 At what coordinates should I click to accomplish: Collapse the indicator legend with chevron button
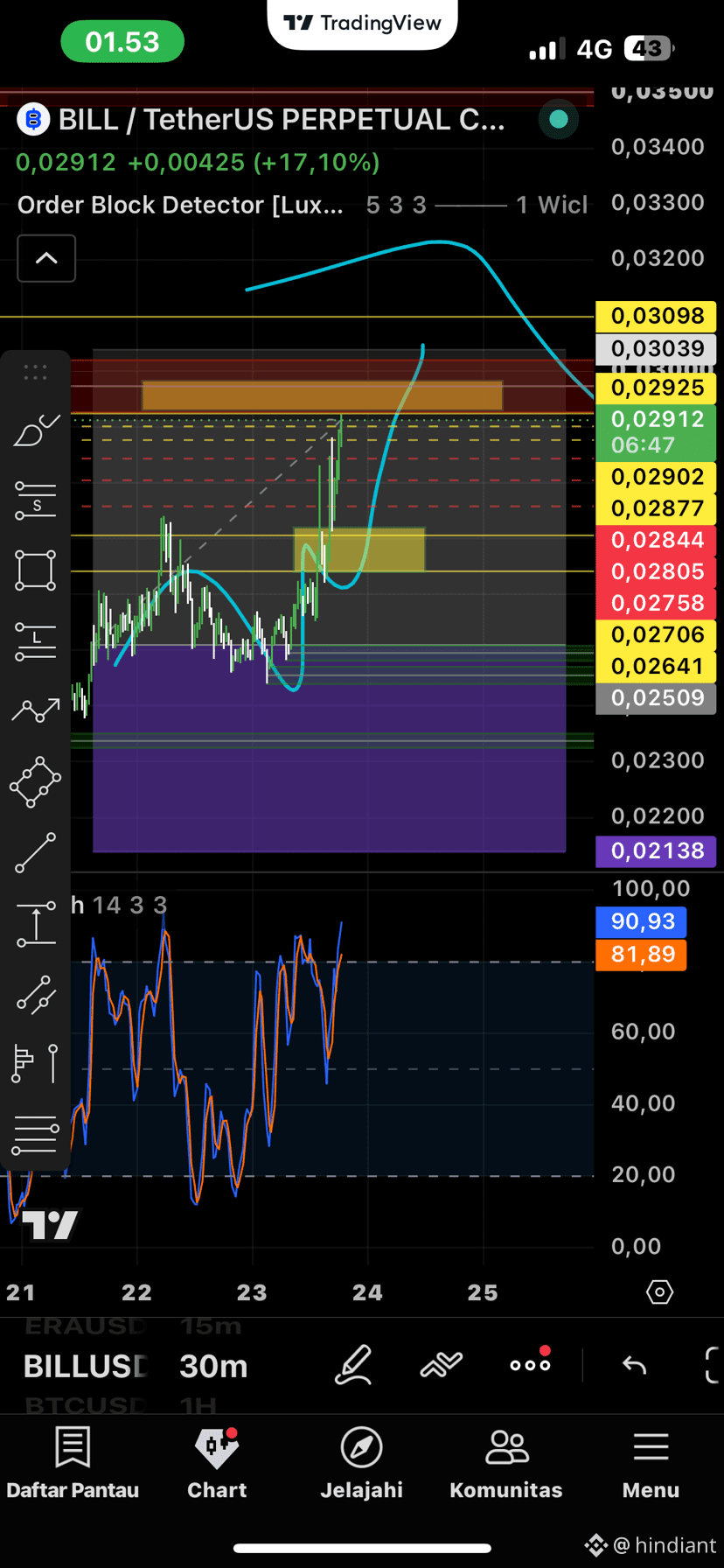(x=46, y=258)
